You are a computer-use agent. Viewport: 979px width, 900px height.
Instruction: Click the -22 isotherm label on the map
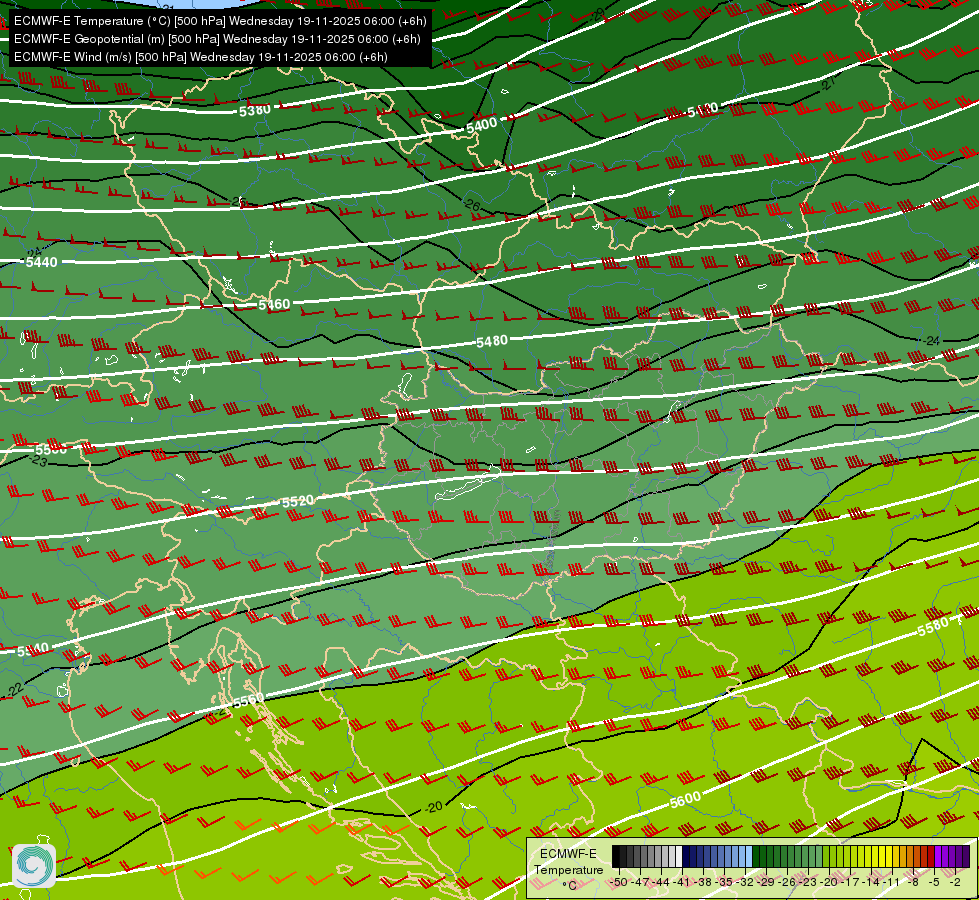14,690
